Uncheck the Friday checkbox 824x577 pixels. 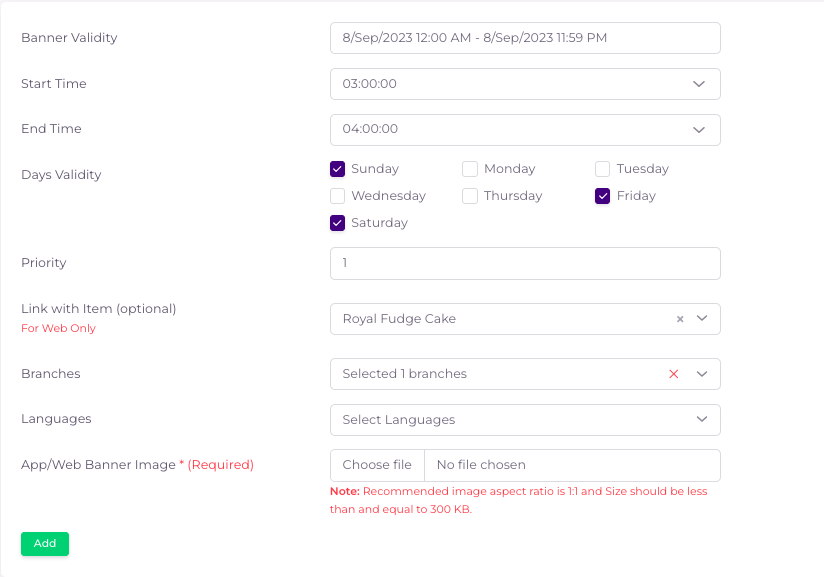pyautogui.click(x=603, y=196)
